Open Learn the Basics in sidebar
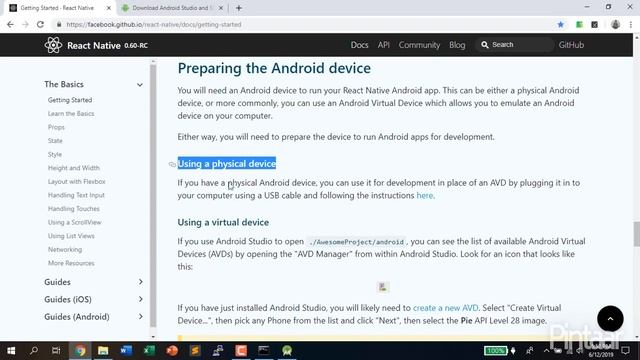This screenshot has width=640, height=360. point(71,113)
